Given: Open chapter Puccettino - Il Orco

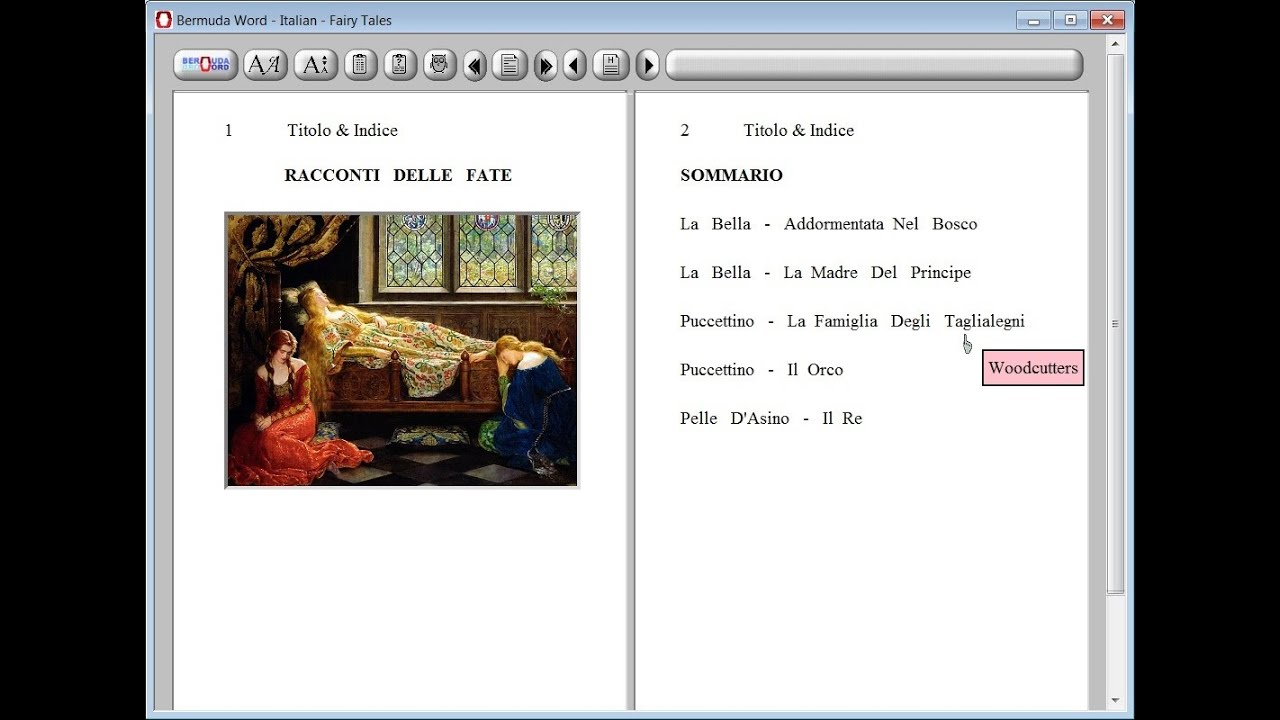Looking at the screenshot, I should [x=761, y=370].
